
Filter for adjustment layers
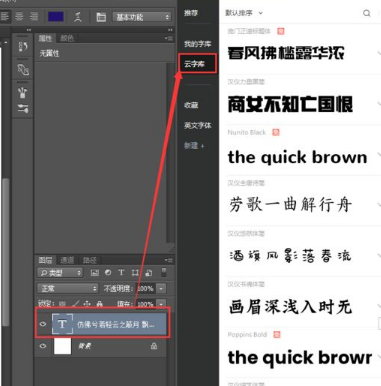coord(108,273)
